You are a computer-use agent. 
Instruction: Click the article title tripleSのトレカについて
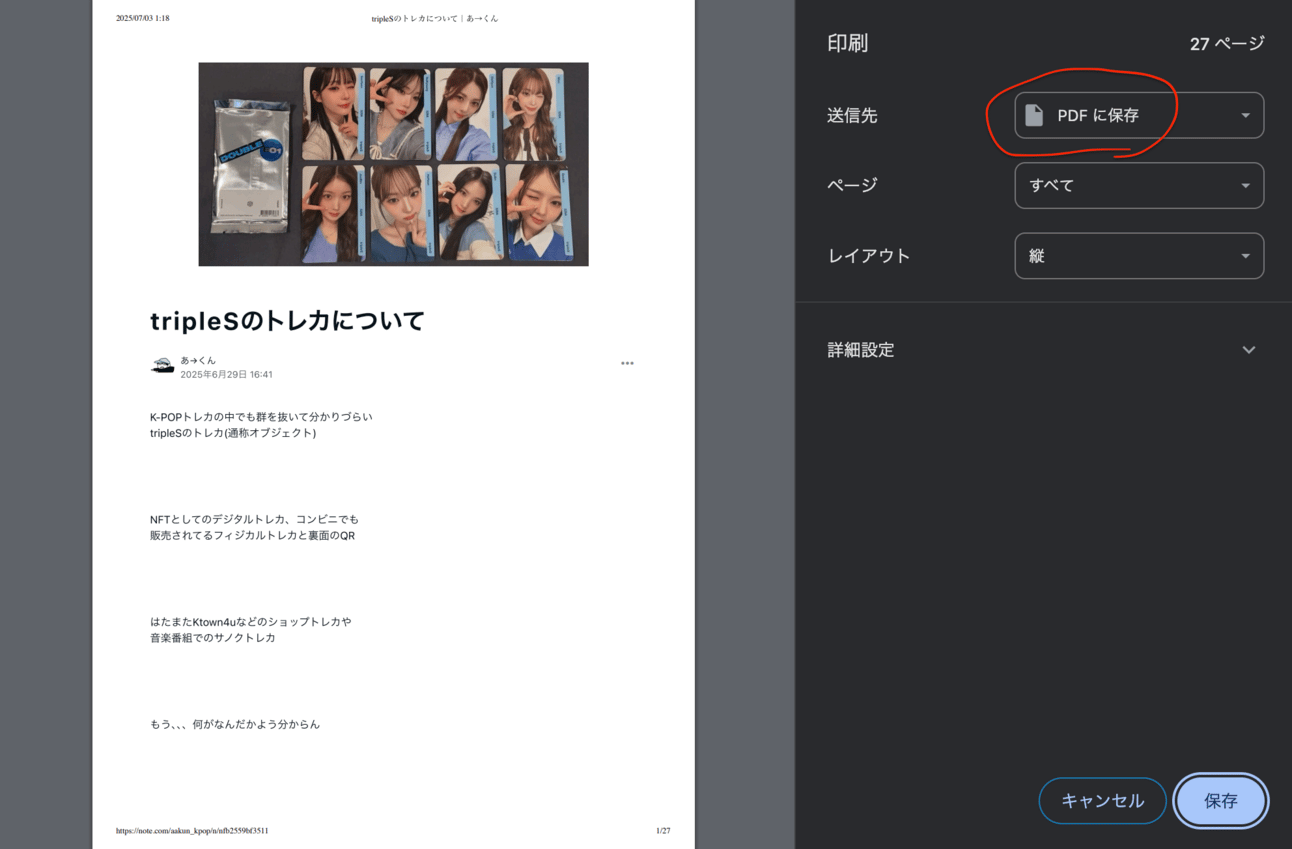[x=287, y=320]
